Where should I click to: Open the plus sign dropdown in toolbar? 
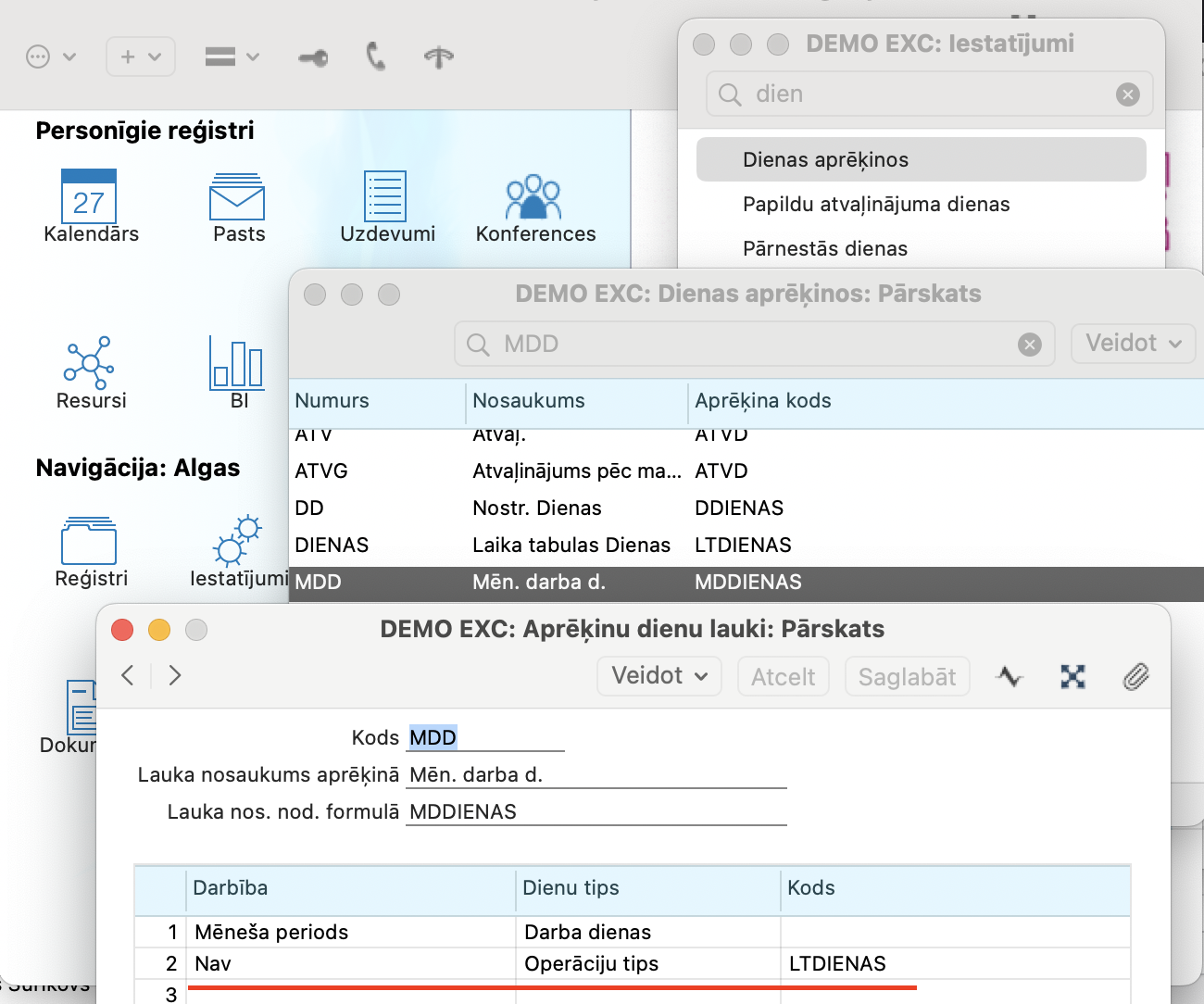[140, 57]
